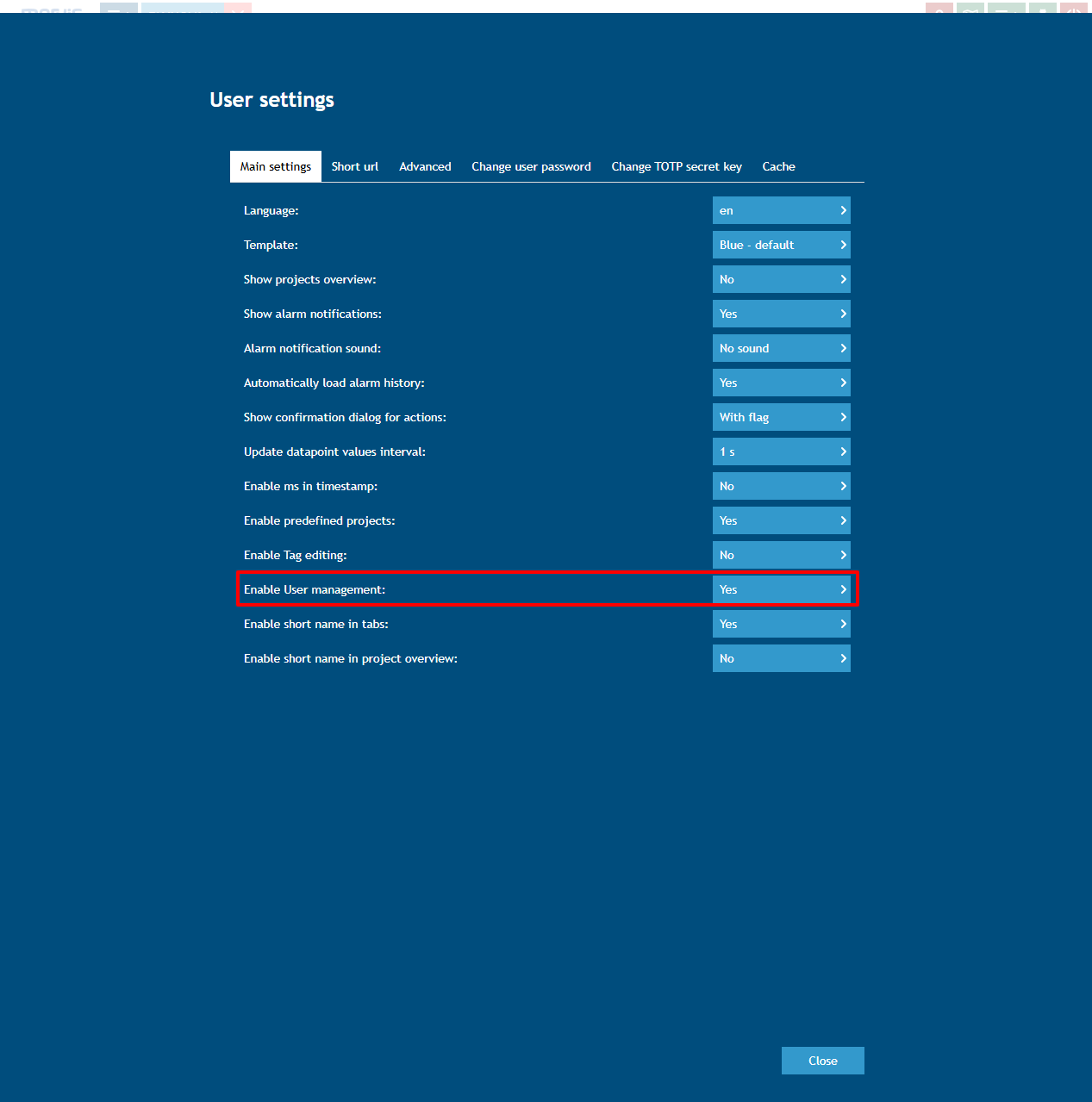The width and height of the screenshot is (1092, 1102).
Task: Open the Language dropdown showing en
Action: [x=782, y=210]
